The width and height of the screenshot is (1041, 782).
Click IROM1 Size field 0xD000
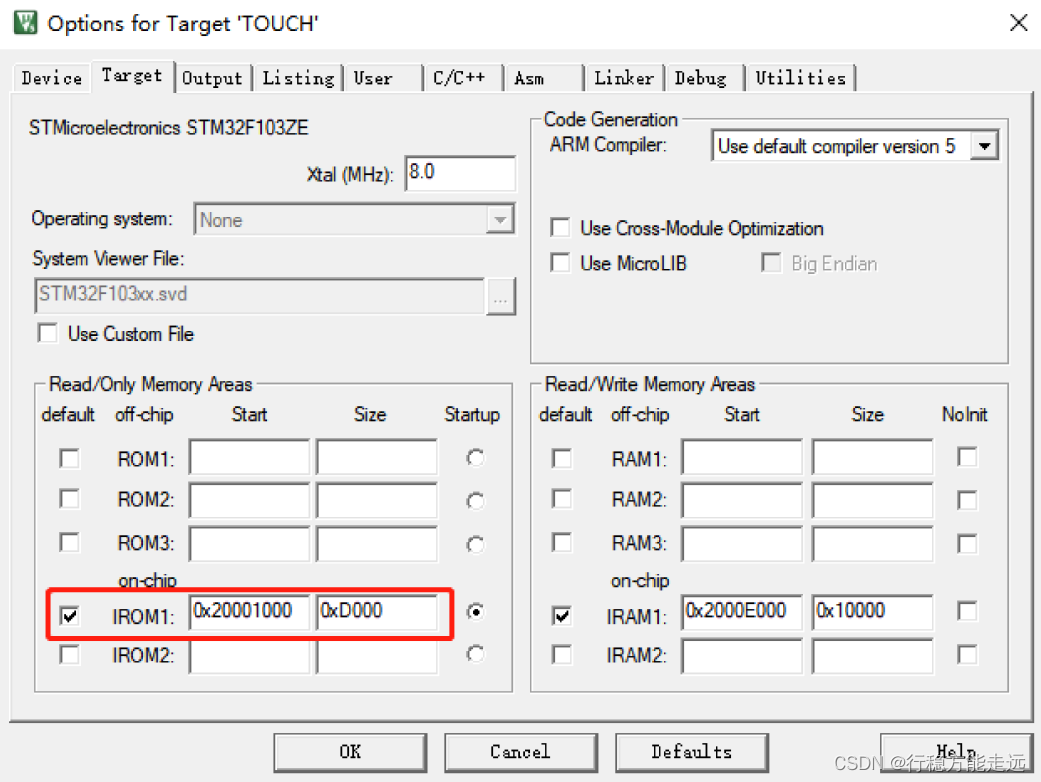(376, 612)
